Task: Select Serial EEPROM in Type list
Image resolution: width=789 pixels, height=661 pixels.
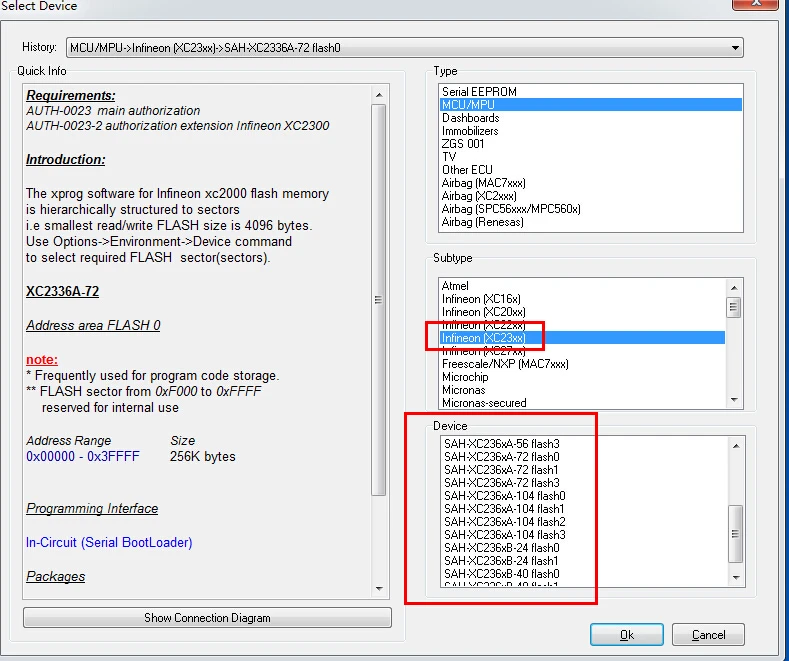Action: 590,92
